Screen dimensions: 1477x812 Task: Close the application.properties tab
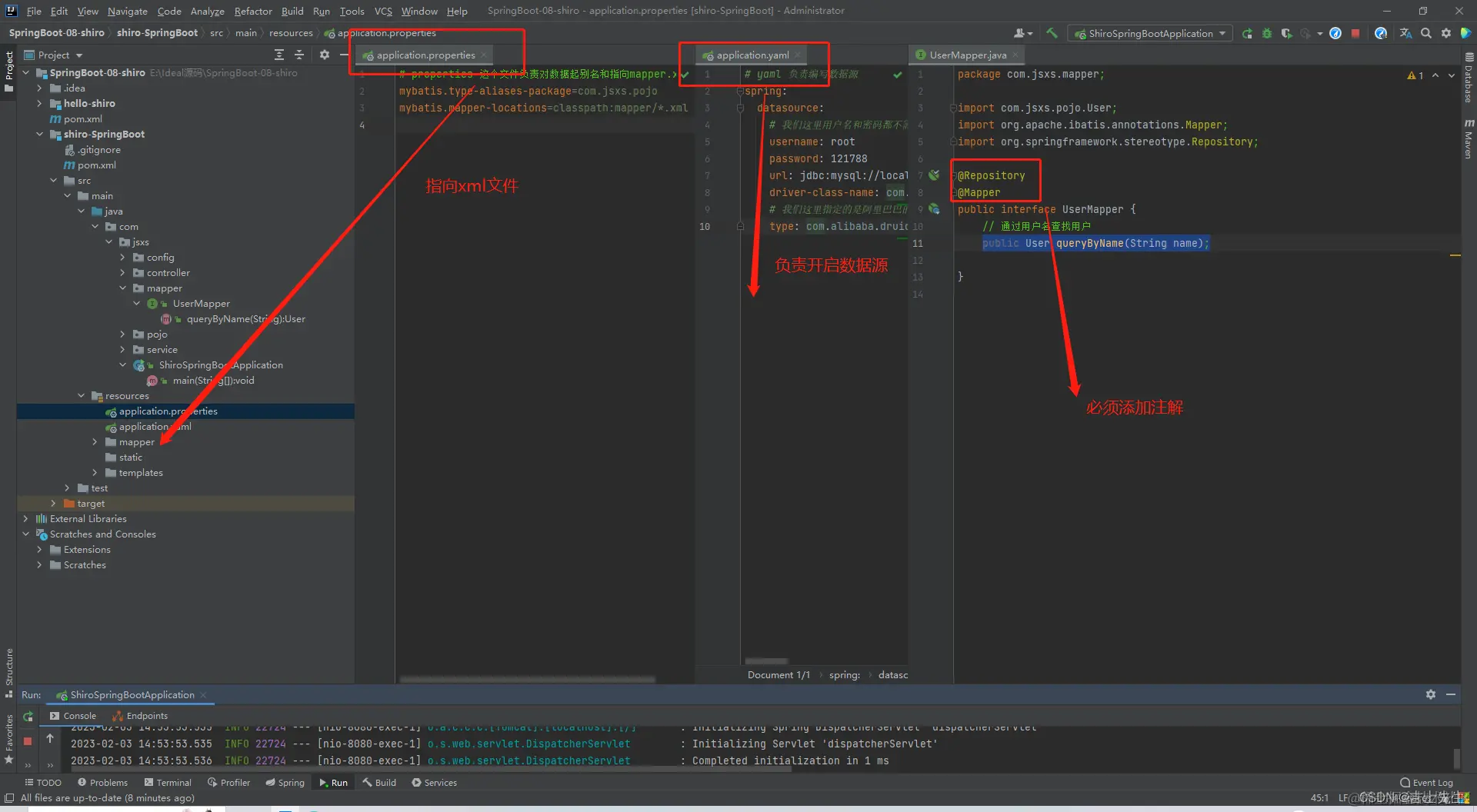[x=484, y=55]
